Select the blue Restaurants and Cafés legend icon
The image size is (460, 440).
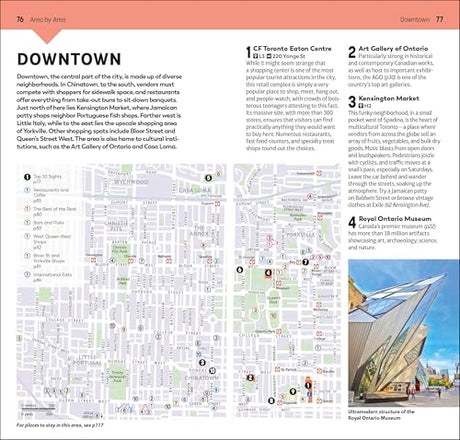coord(27,190)
